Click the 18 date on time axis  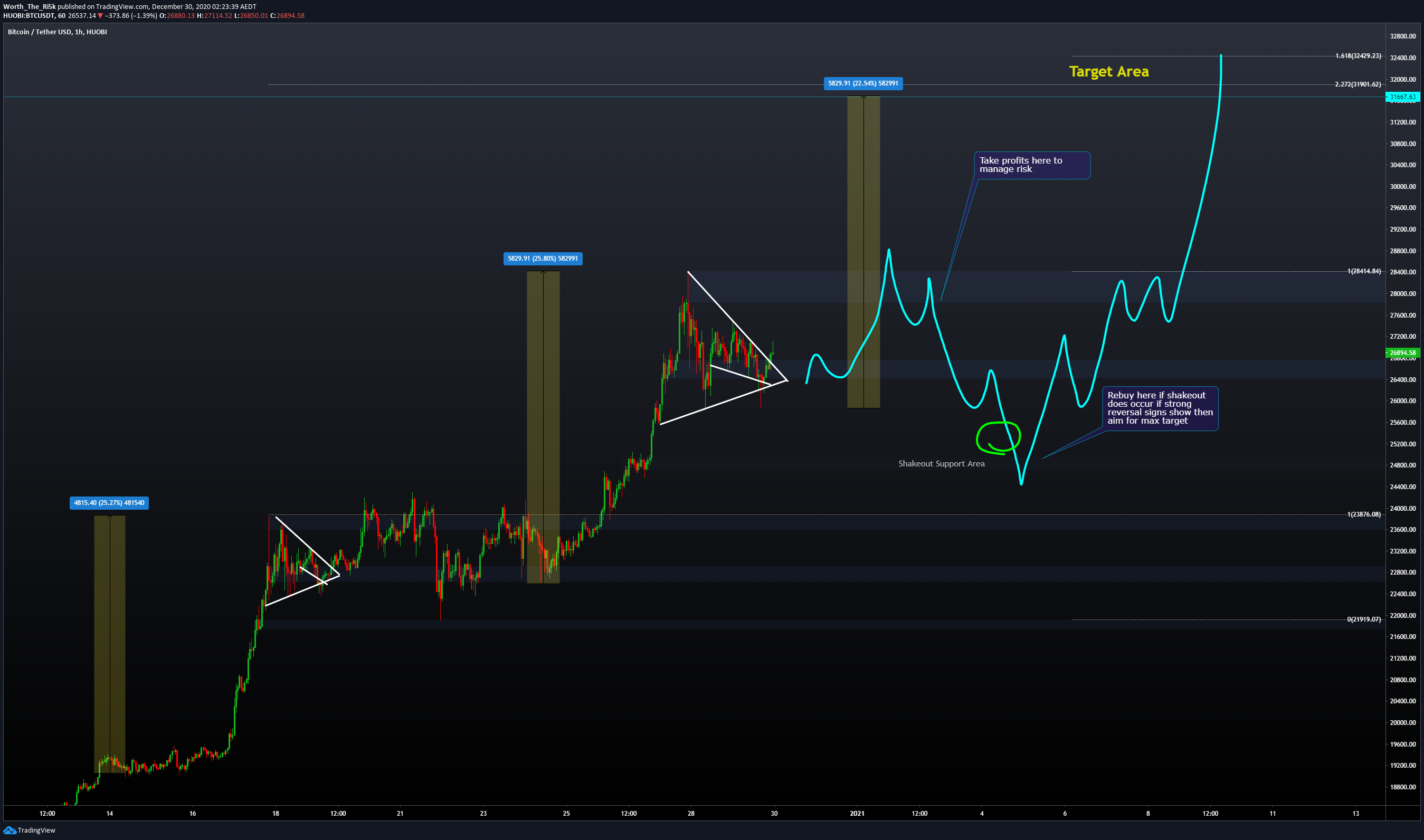276,814
